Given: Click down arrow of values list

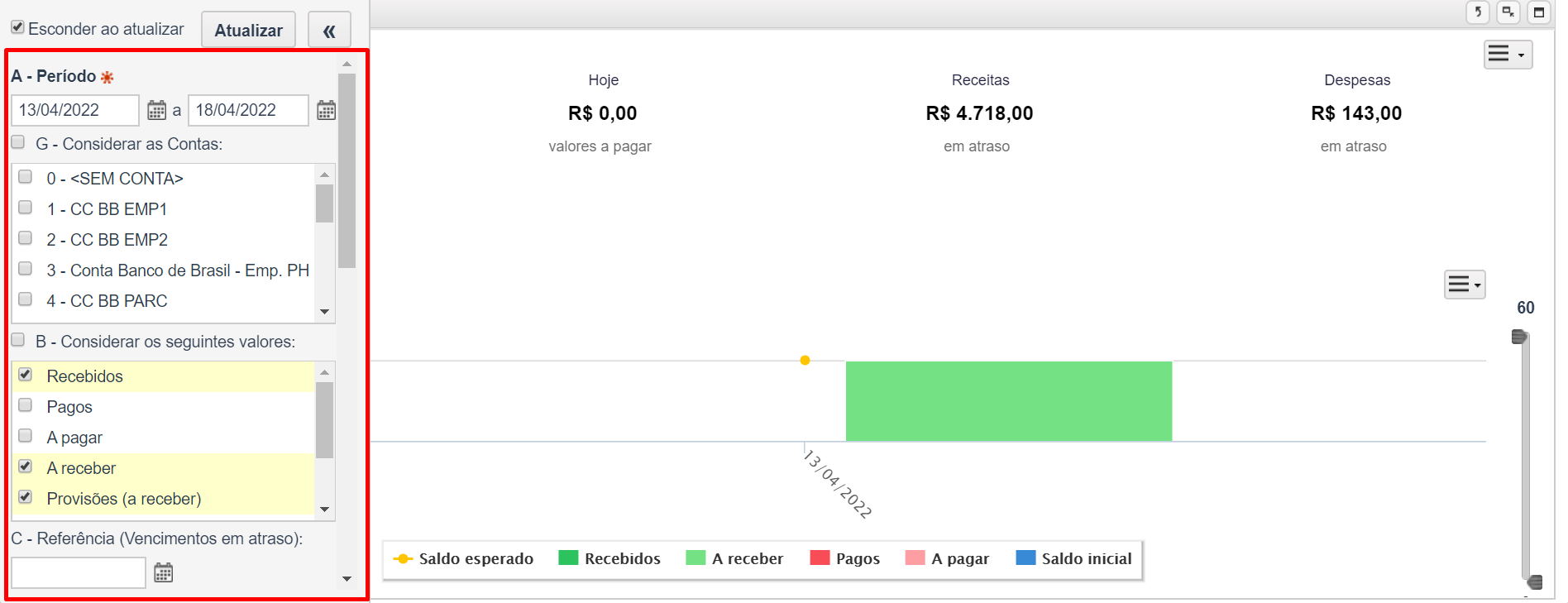Looking at the screenshot, I should coord(325,510).
